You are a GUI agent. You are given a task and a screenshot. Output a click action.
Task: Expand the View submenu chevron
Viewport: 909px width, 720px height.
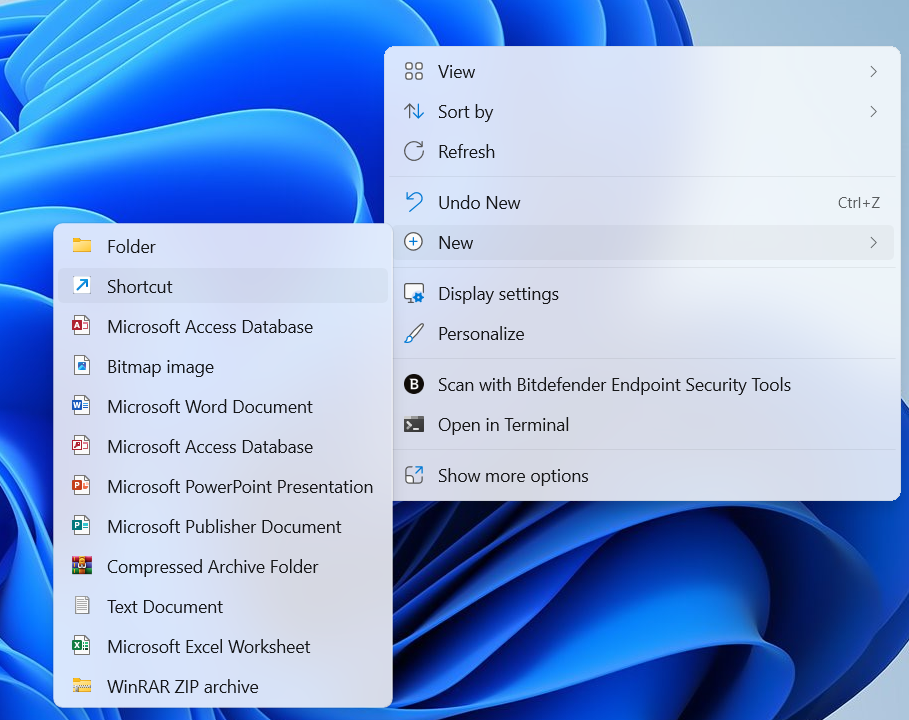pyautogui.click(x=874, y=71)
